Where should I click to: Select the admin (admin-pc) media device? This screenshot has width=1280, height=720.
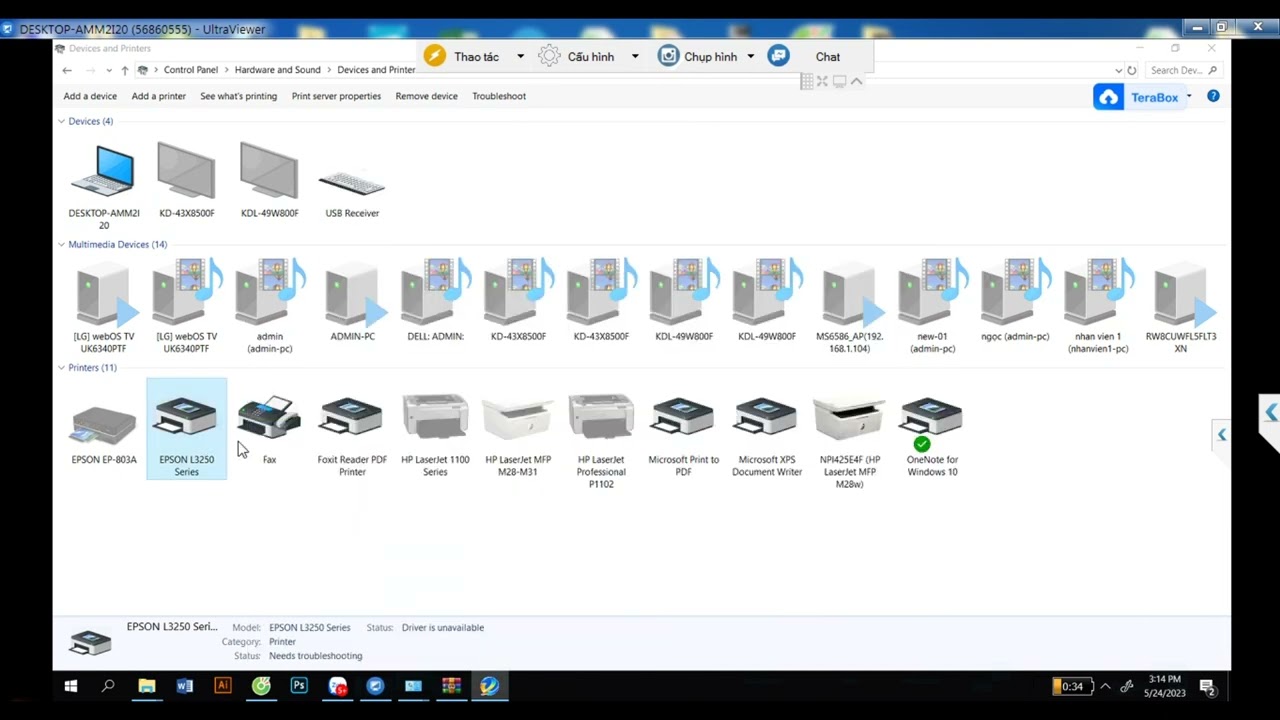click(x=269, y=306)
